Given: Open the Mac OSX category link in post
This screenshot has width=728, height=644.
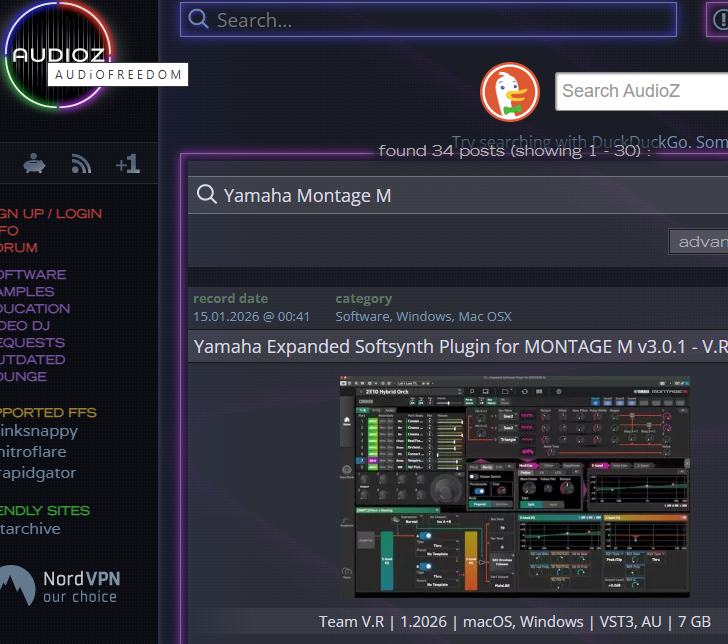Looking at the screenshot, I should (485, 317).
